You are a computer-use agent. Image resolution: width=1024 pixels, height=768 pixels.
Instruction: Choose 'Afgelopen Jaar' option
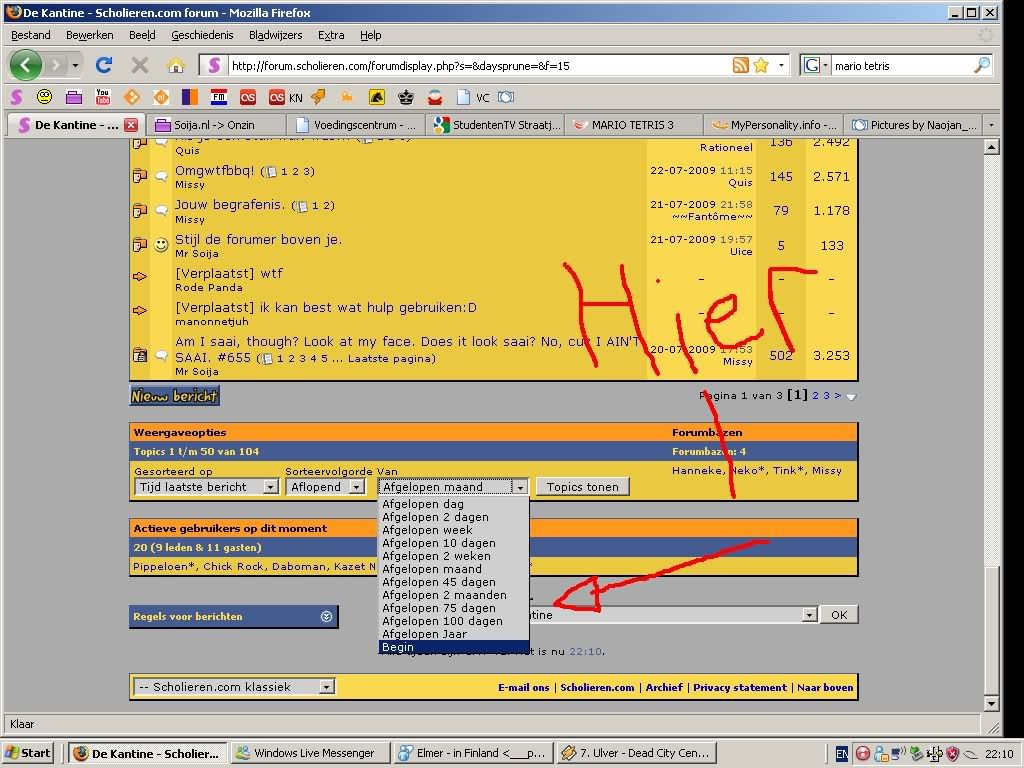tap(453, 634)
